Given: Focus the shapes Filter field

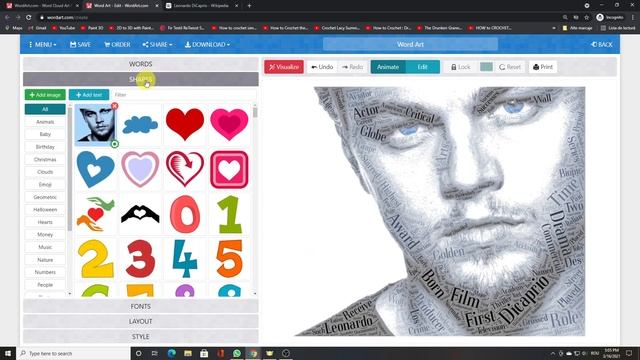Looking at the screenshot, I should pos(184,95).
